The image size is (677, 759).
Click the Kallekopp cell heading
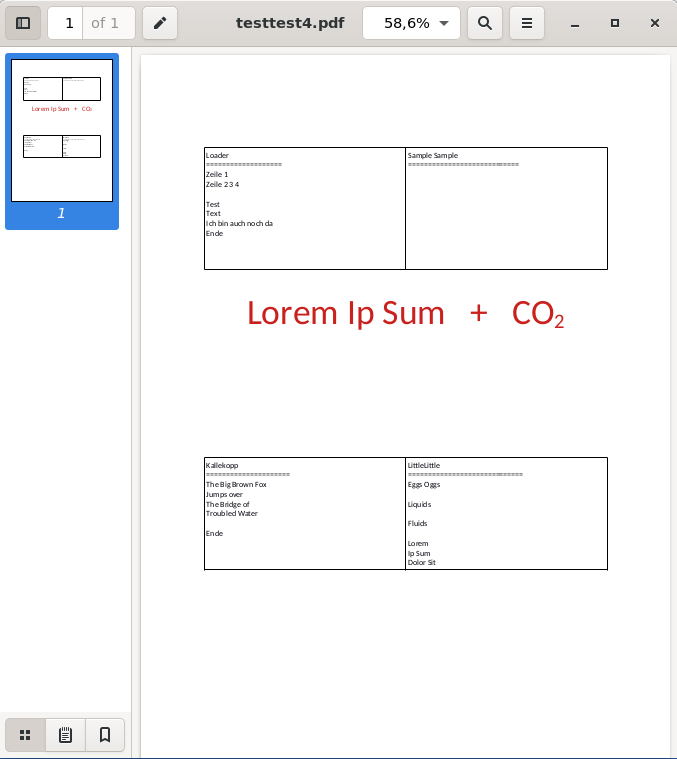[222, 466]
